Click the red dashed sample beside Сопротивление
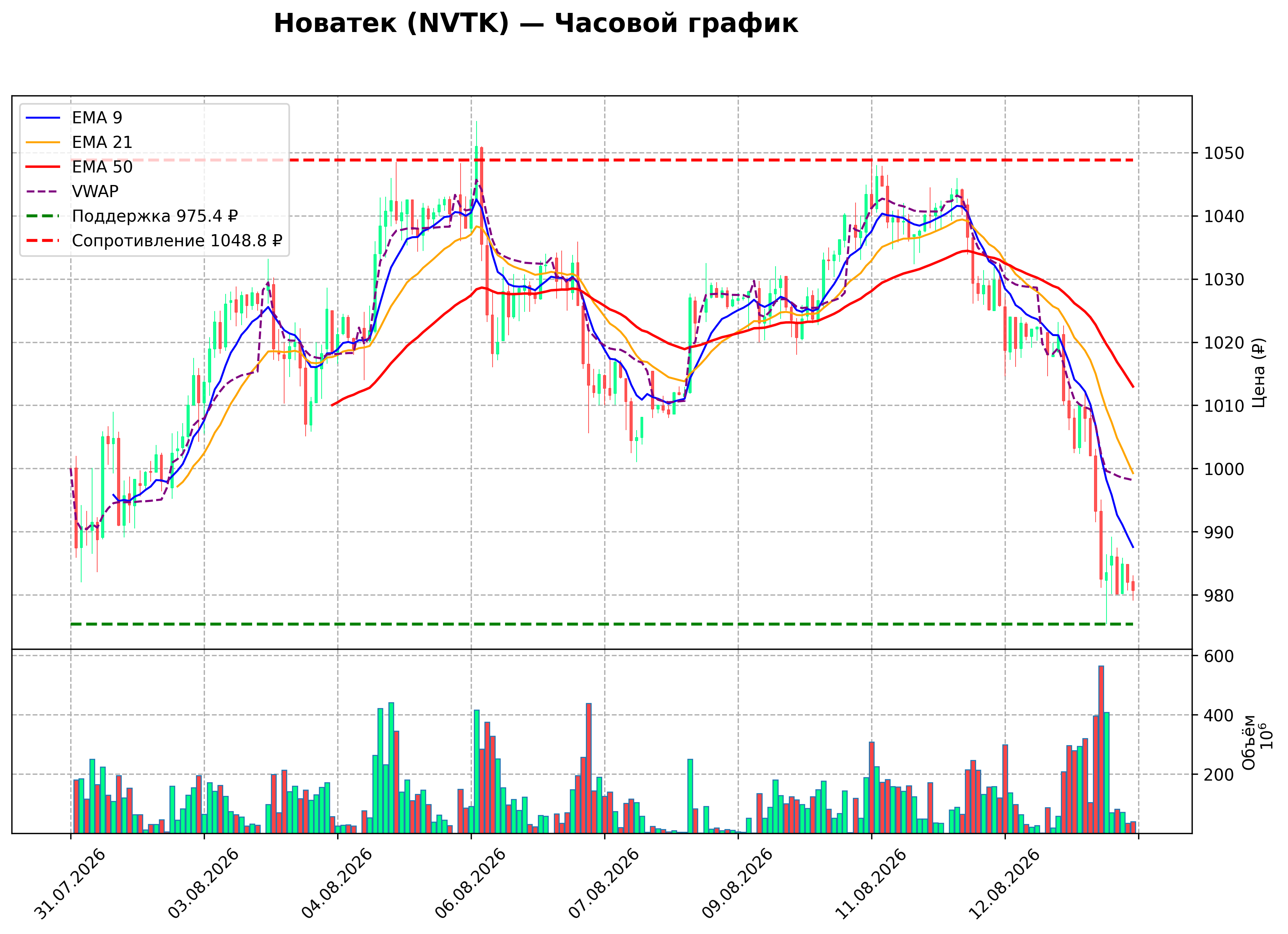1288x934 pixels. coord(43,241)
